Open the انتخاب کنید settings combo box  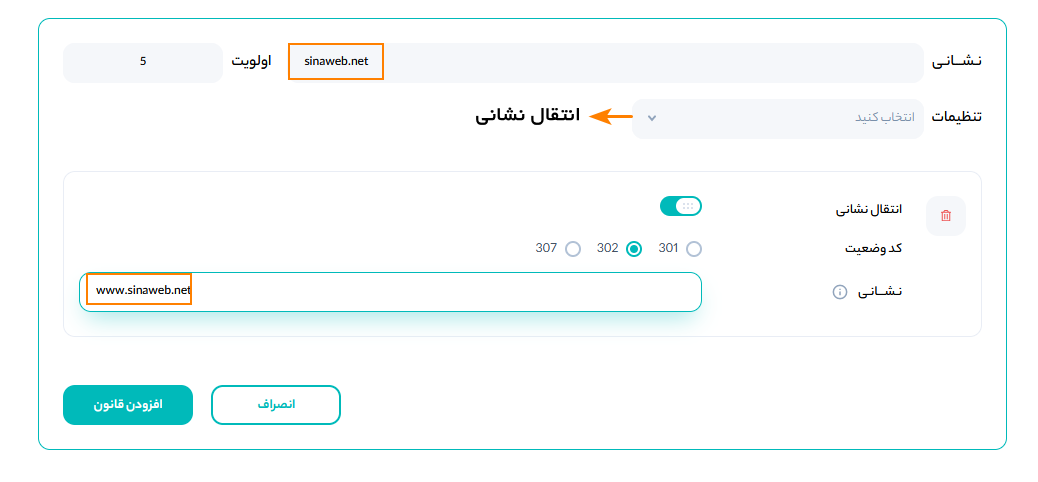[x=778, y=118]
